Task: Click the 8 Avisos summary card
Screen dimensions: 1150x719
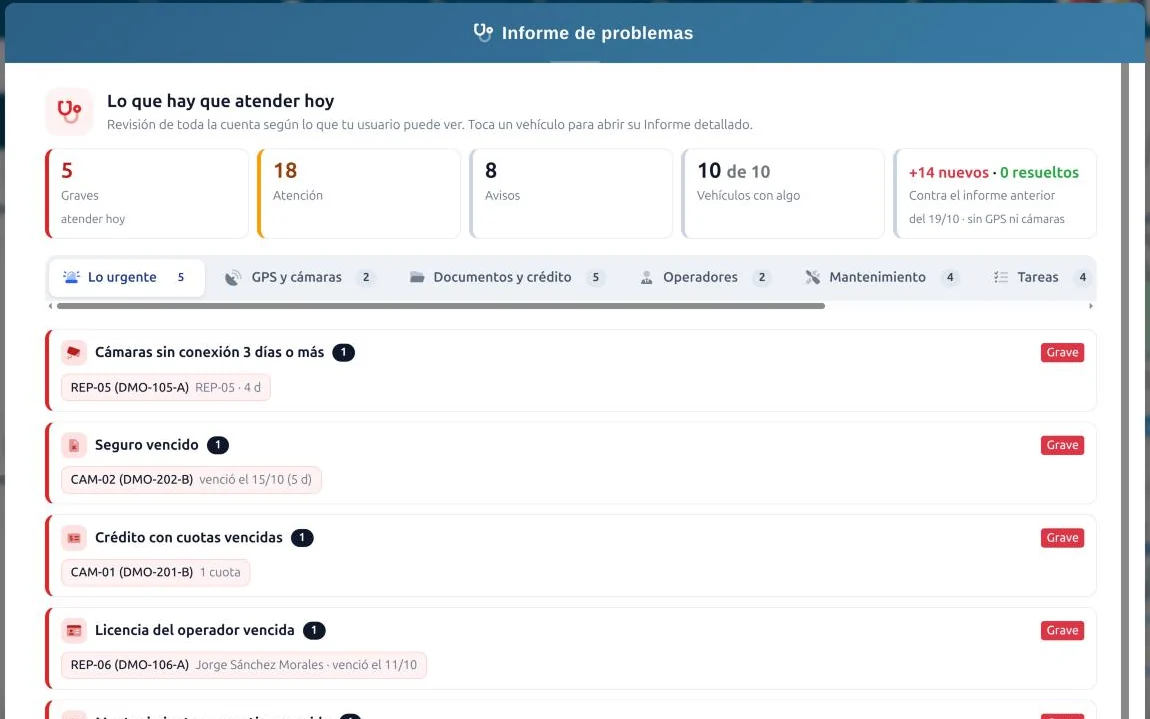Action: coord(571,194)
